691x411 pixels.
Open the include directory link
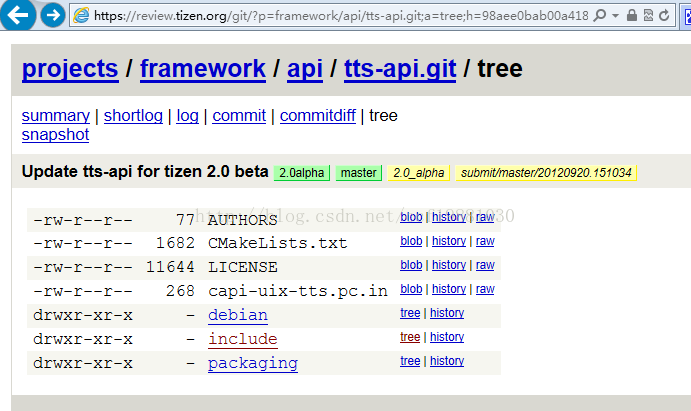(x=243, y=339)
